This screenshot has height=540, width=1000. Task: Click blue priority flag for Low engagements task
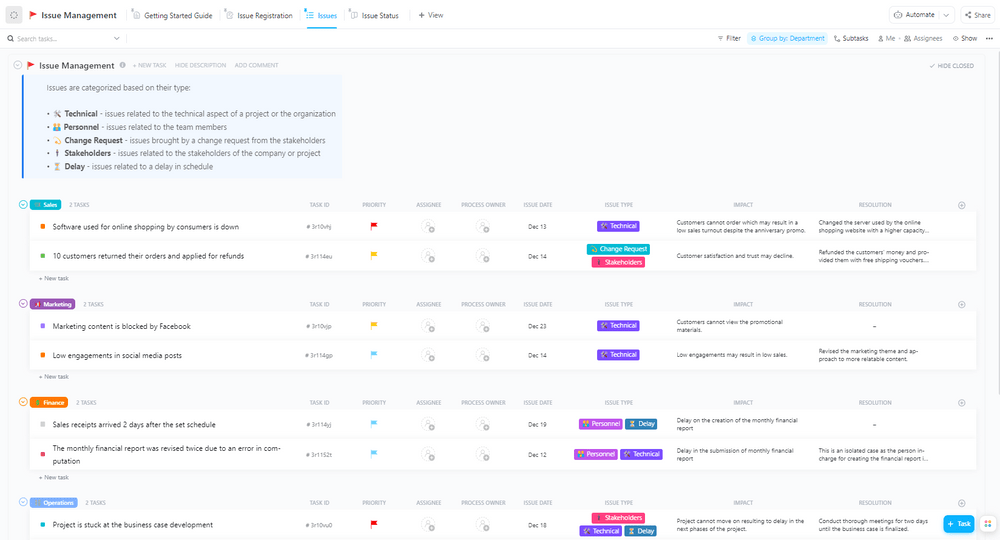pos(374,354)
